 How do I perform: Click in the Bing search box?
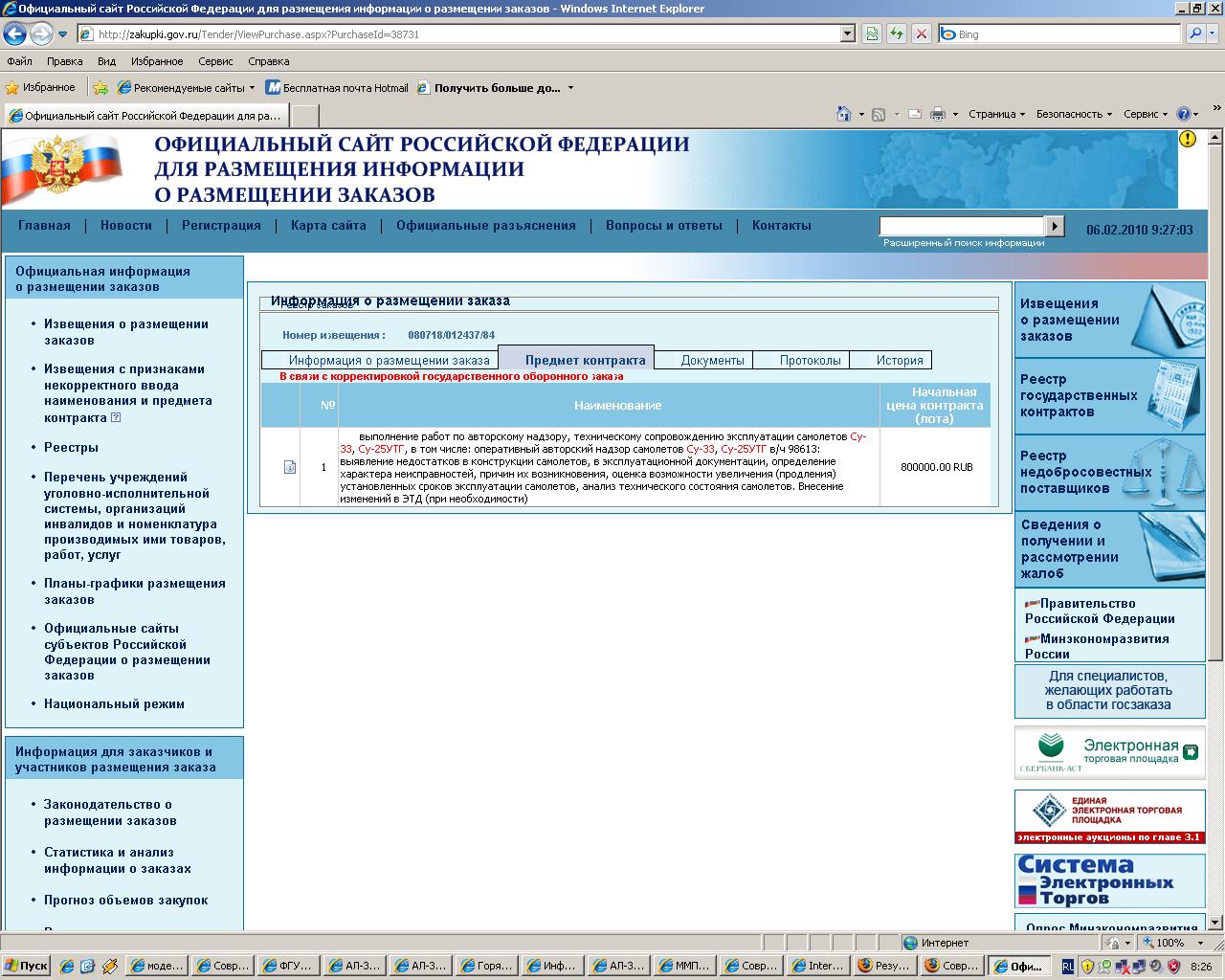tap(1059, 33)
